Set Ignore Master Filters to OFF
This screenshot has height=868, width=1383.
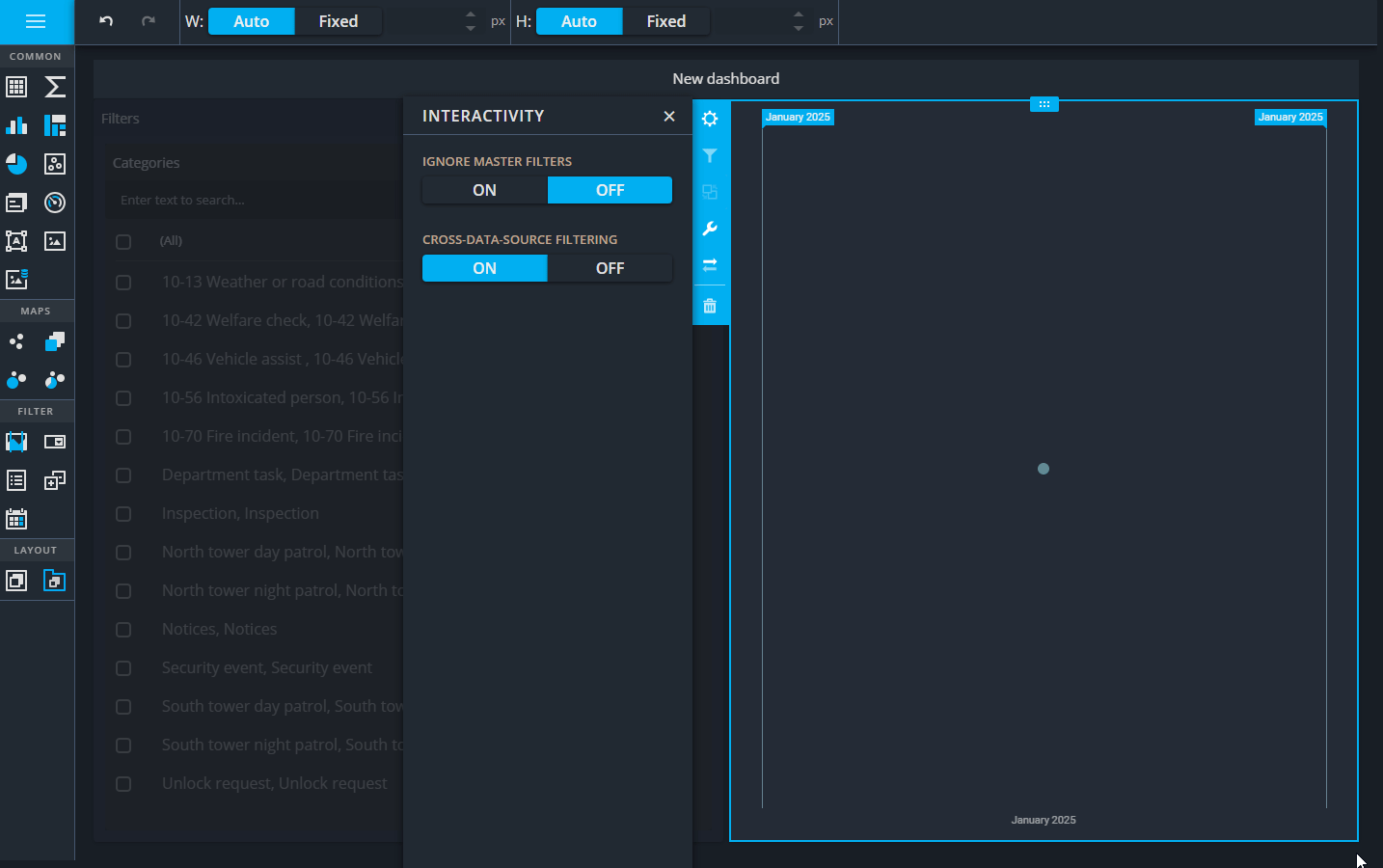[x=610, y=190]
